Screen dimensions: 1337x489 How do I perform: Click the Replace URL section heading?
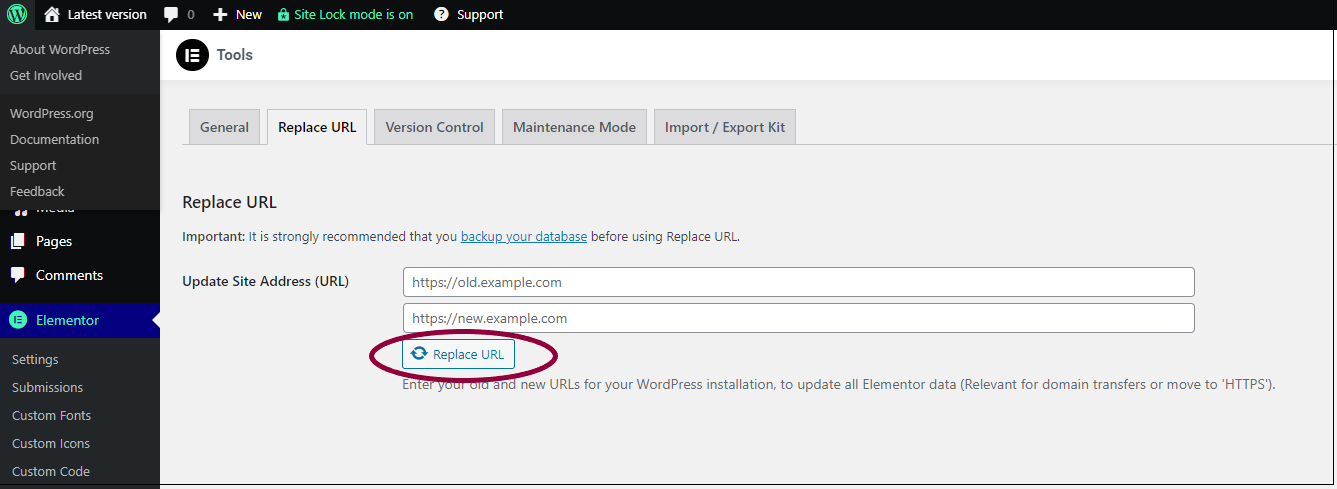[x=229, y=202]
